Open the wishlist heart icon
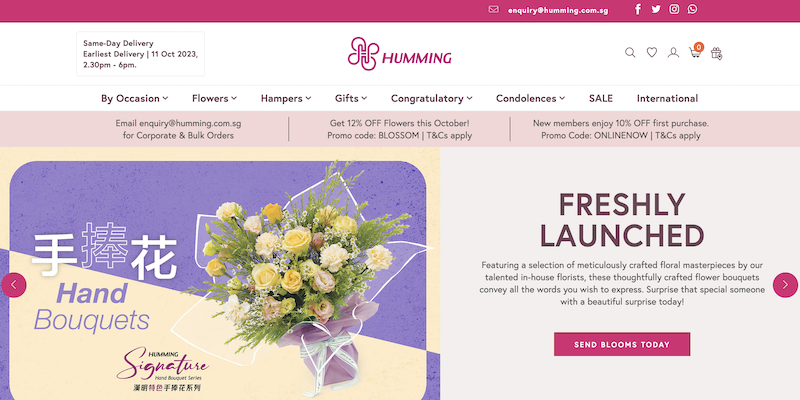The height and width of the screenshot is (400, 800). coord(652,53)
